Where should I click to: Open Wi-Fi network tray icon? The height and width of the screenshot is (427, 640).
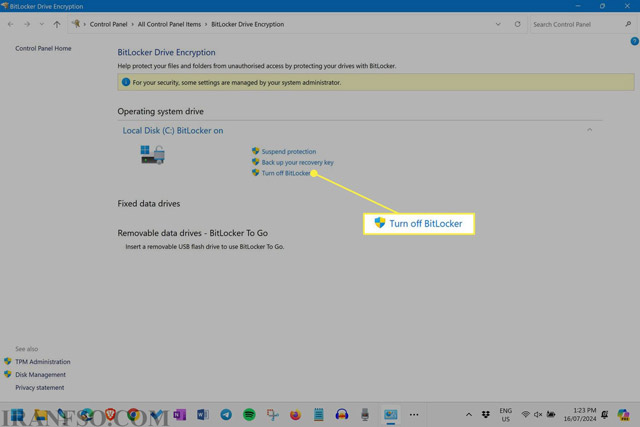(525, 415)
